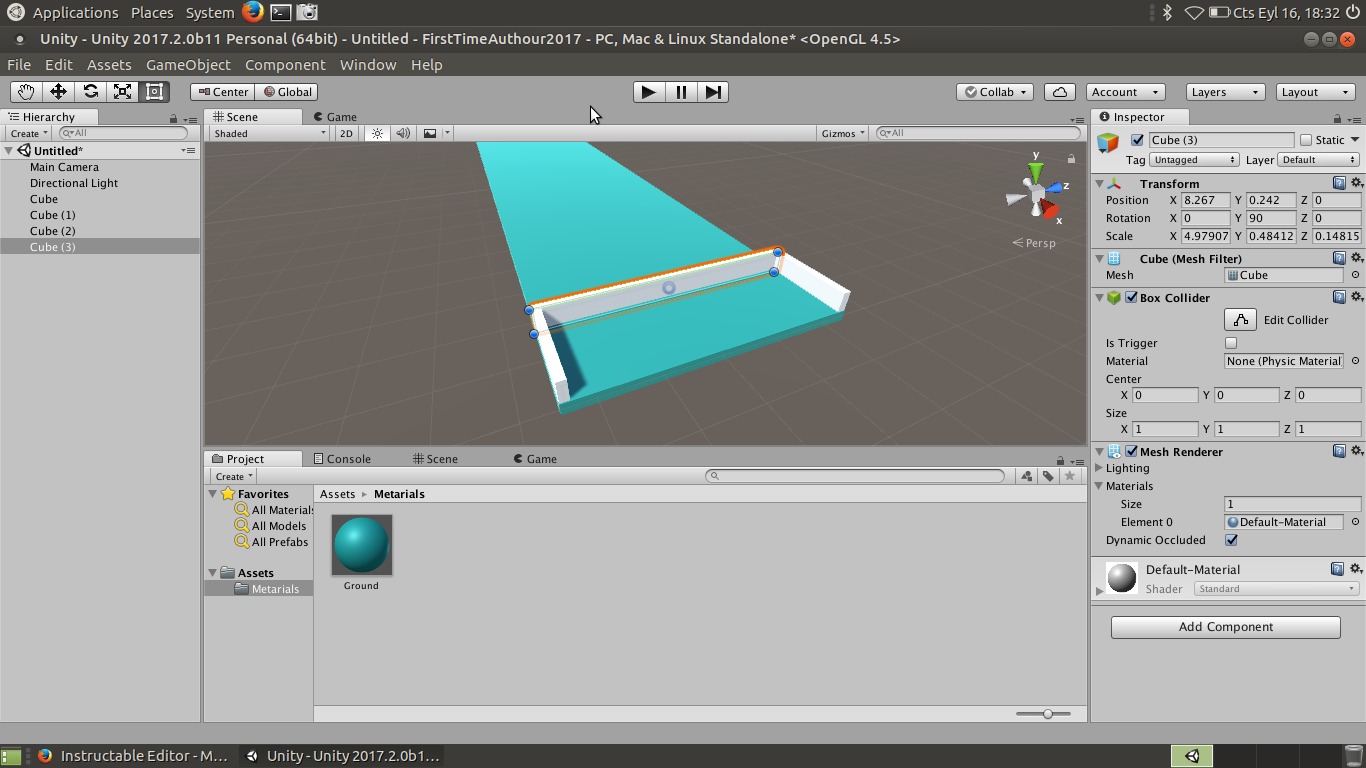
Task: Open the Account dropdown
Action: [x=1125, y=92]
